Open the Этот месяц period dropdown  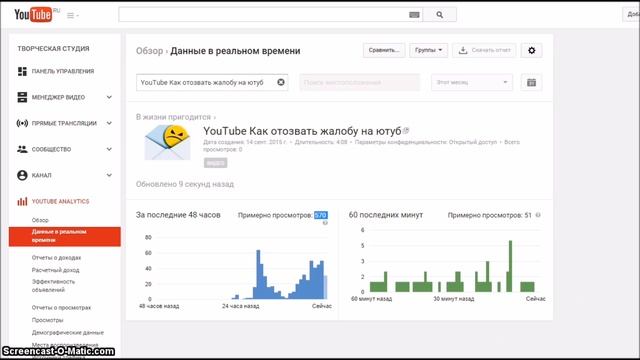tap(471, 82)
